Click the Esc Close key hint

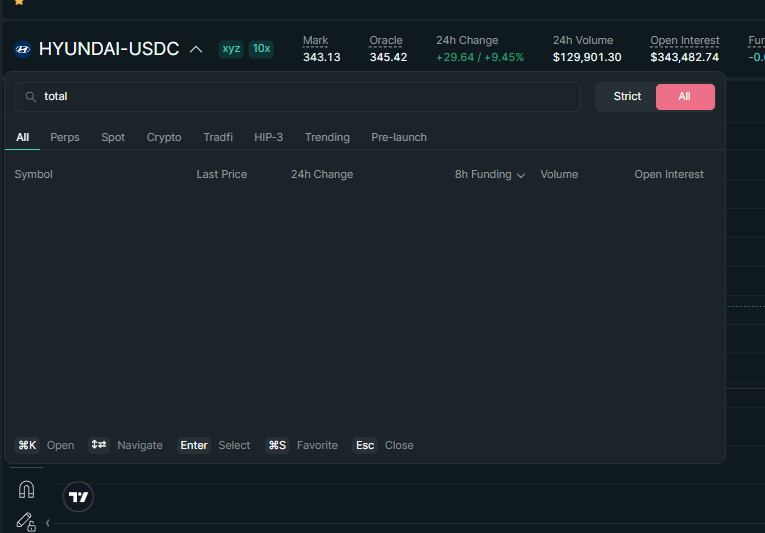coord(365,446)
